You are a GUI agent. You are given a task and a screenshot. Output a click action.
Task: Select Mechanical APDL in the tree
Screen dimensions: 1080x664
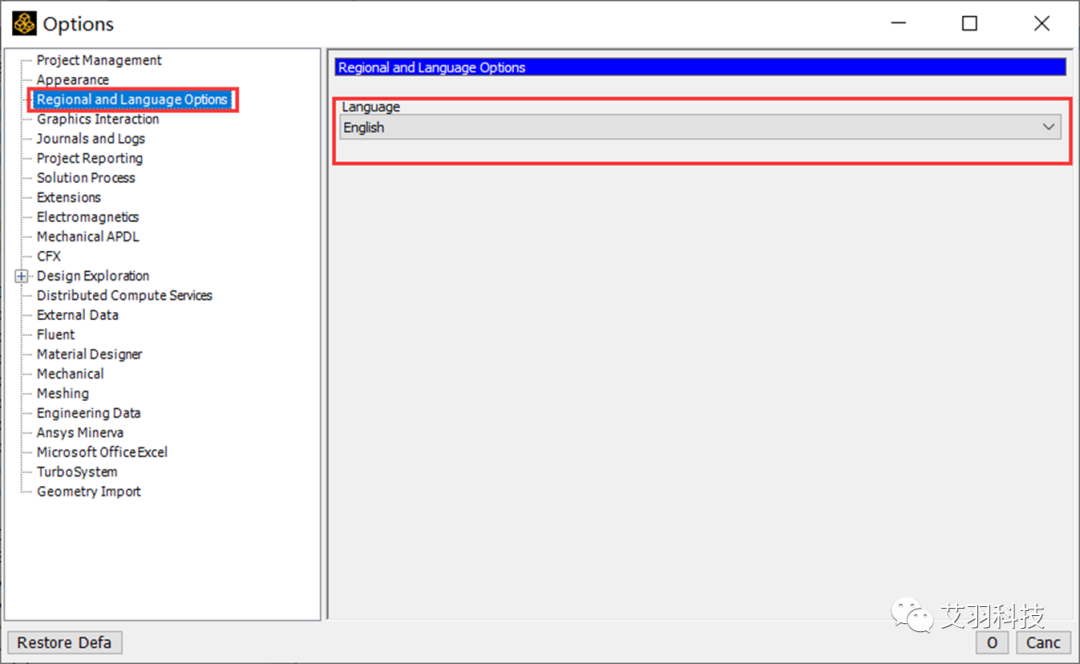[88, 237]
